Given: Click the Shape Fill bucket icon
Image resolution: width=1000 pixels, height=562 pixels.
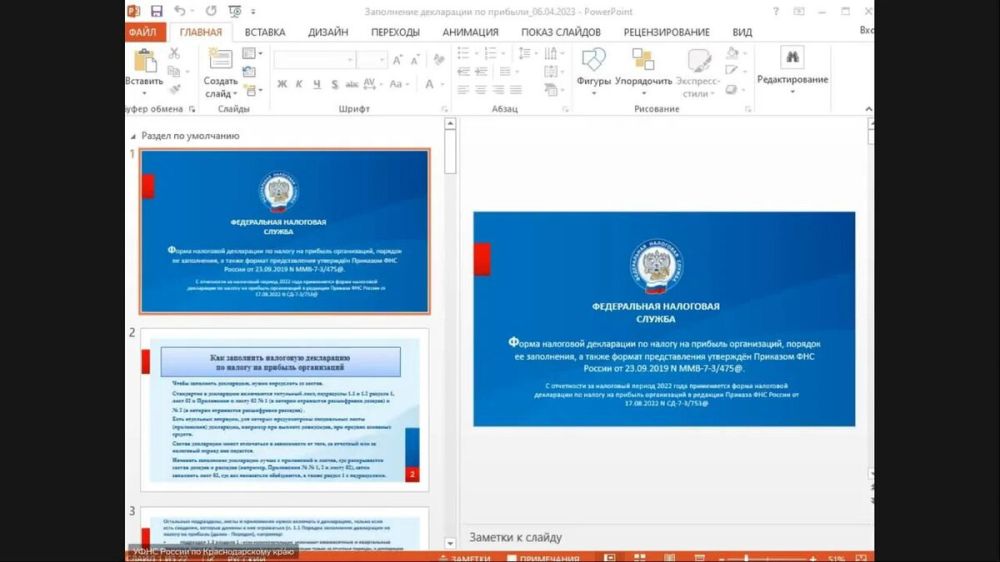Looking at the screenshot, I should [732, 54].
